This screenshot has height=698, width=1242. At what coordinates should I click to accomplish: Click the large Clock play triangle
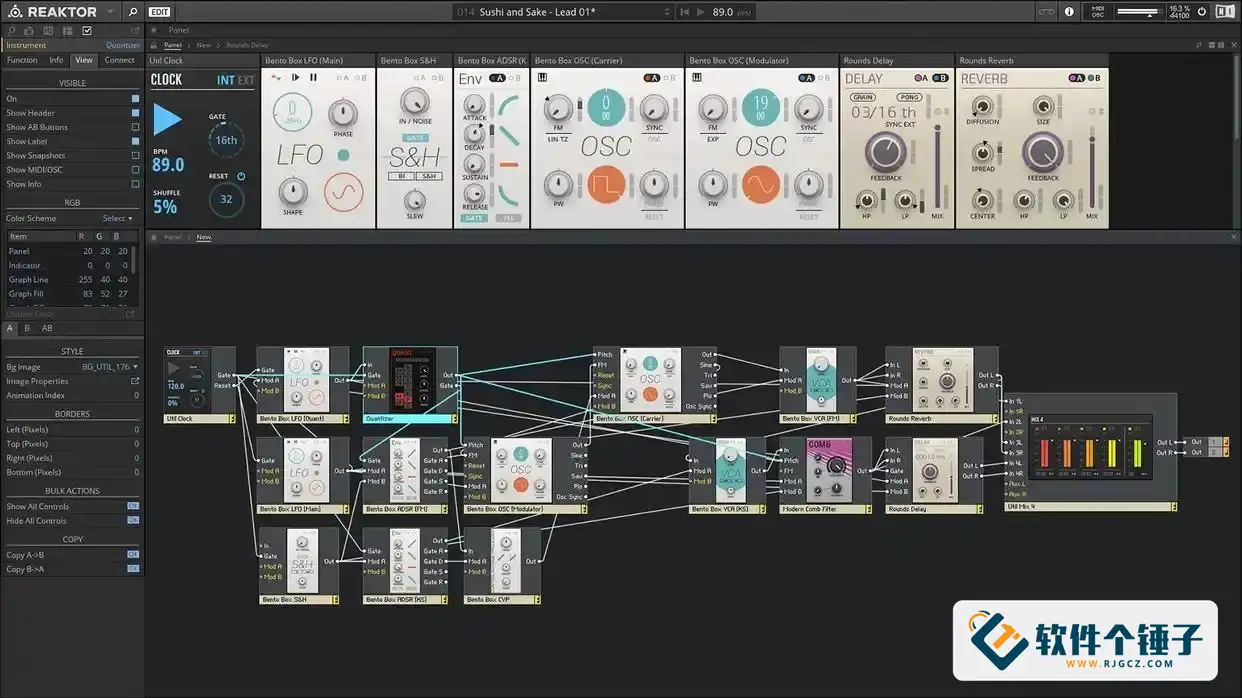coord(167,120)
